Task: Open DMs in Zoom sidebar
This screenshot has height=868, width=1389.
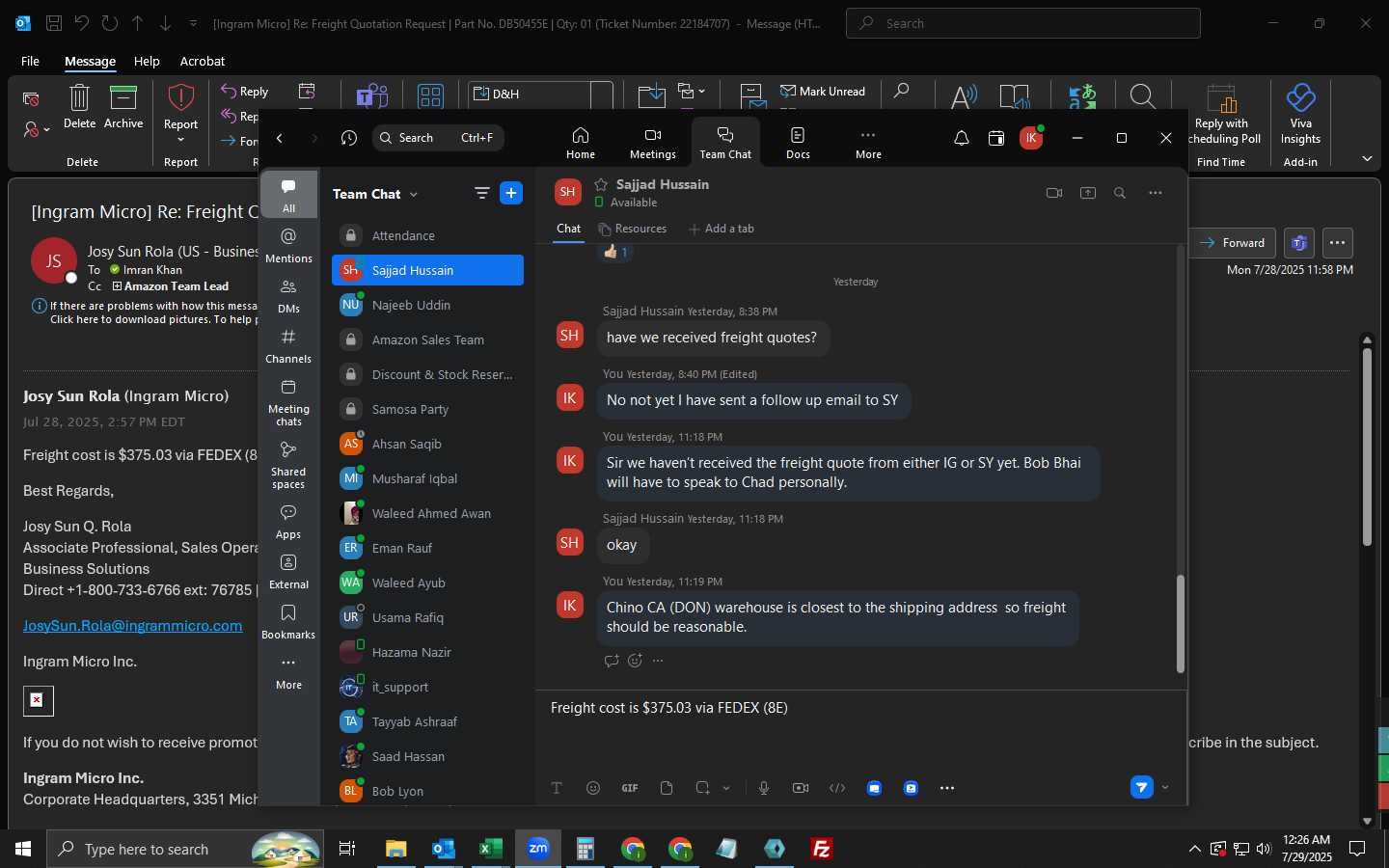Action: [x=288, y=296]
